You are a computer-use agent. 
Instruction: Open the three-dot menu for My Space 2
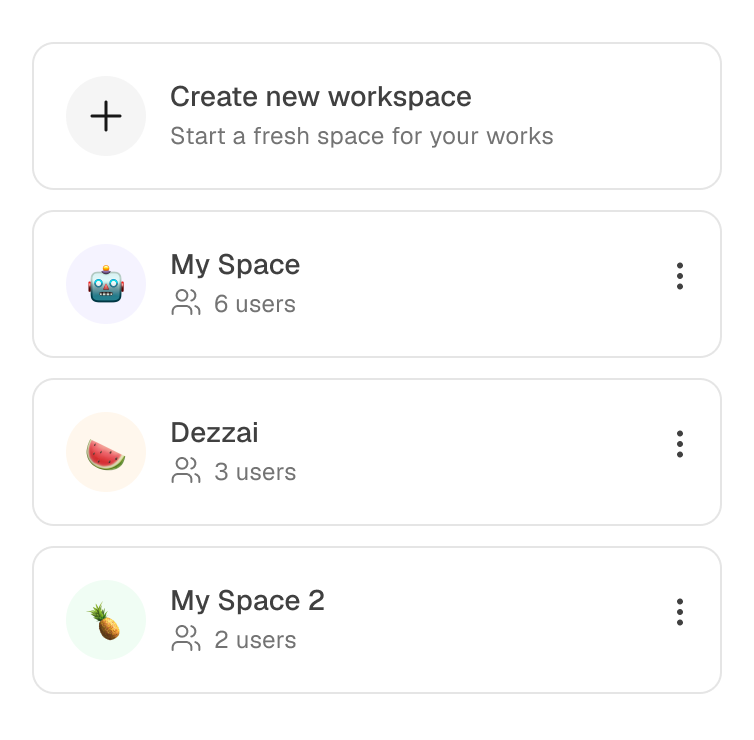pos(680,612)
